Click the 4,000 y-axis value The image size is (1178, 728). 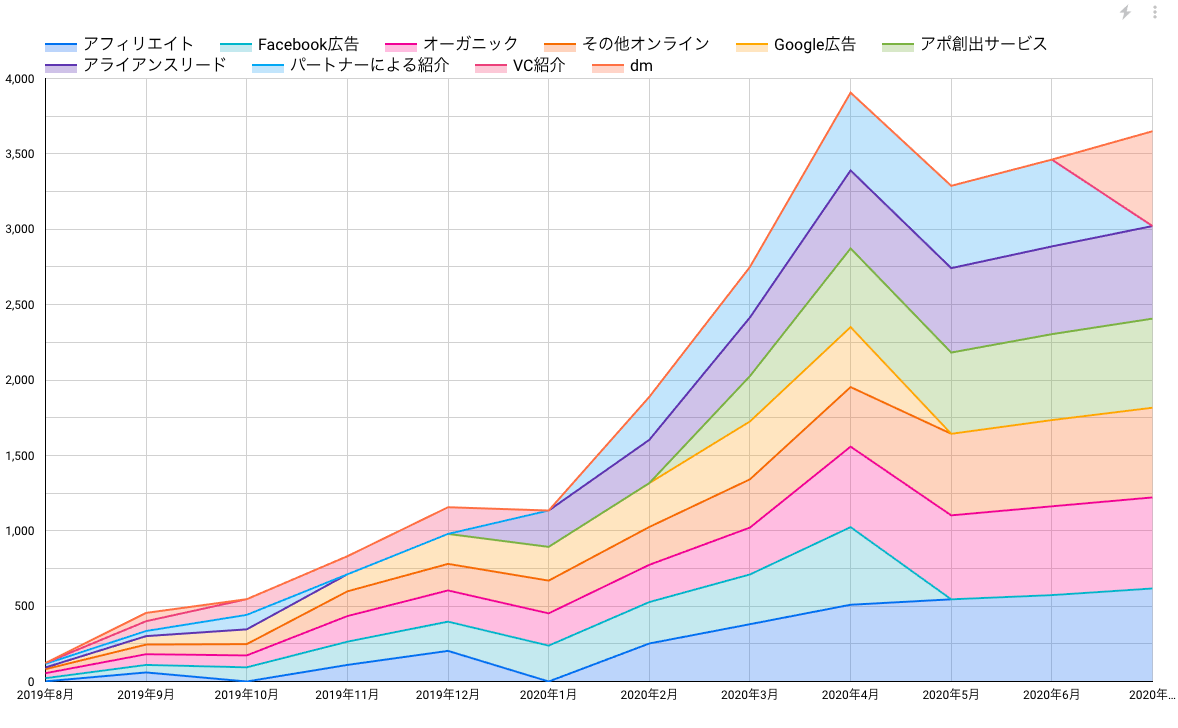[20, 79]
